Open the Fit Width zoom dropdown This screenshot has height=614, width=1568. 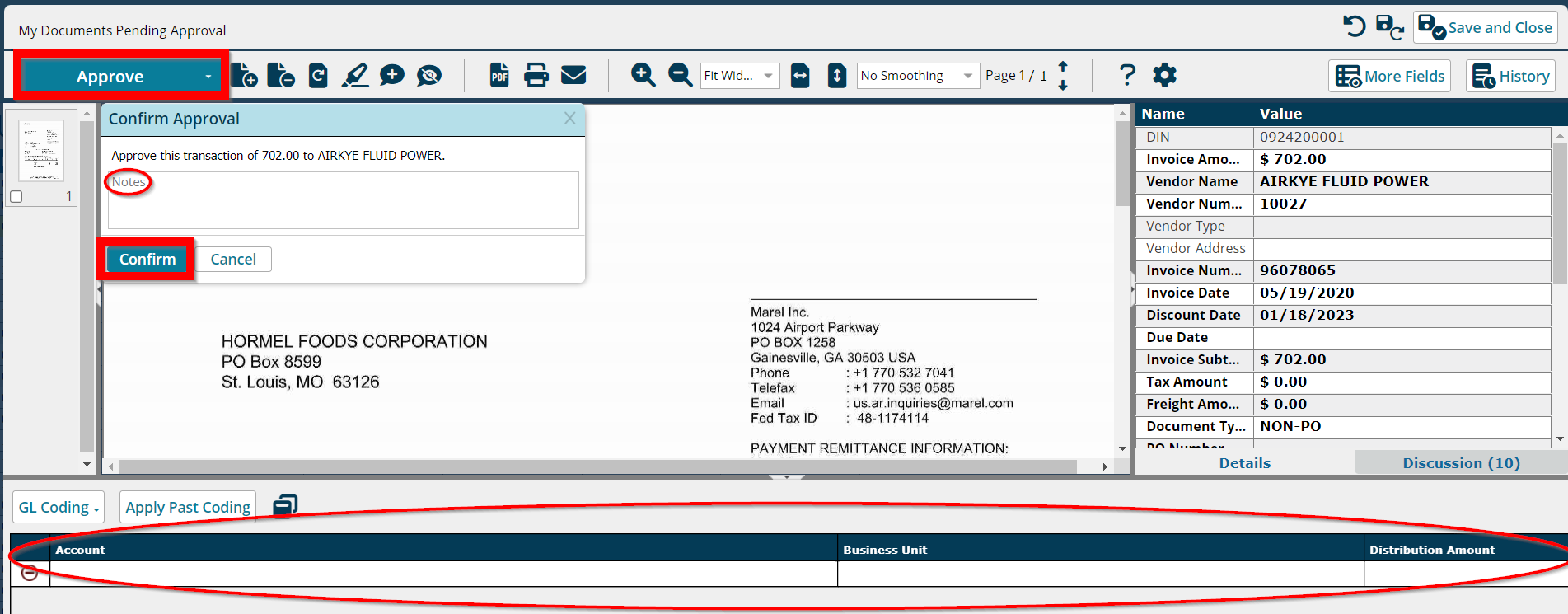pyautogui.click(x=739, y=76)
